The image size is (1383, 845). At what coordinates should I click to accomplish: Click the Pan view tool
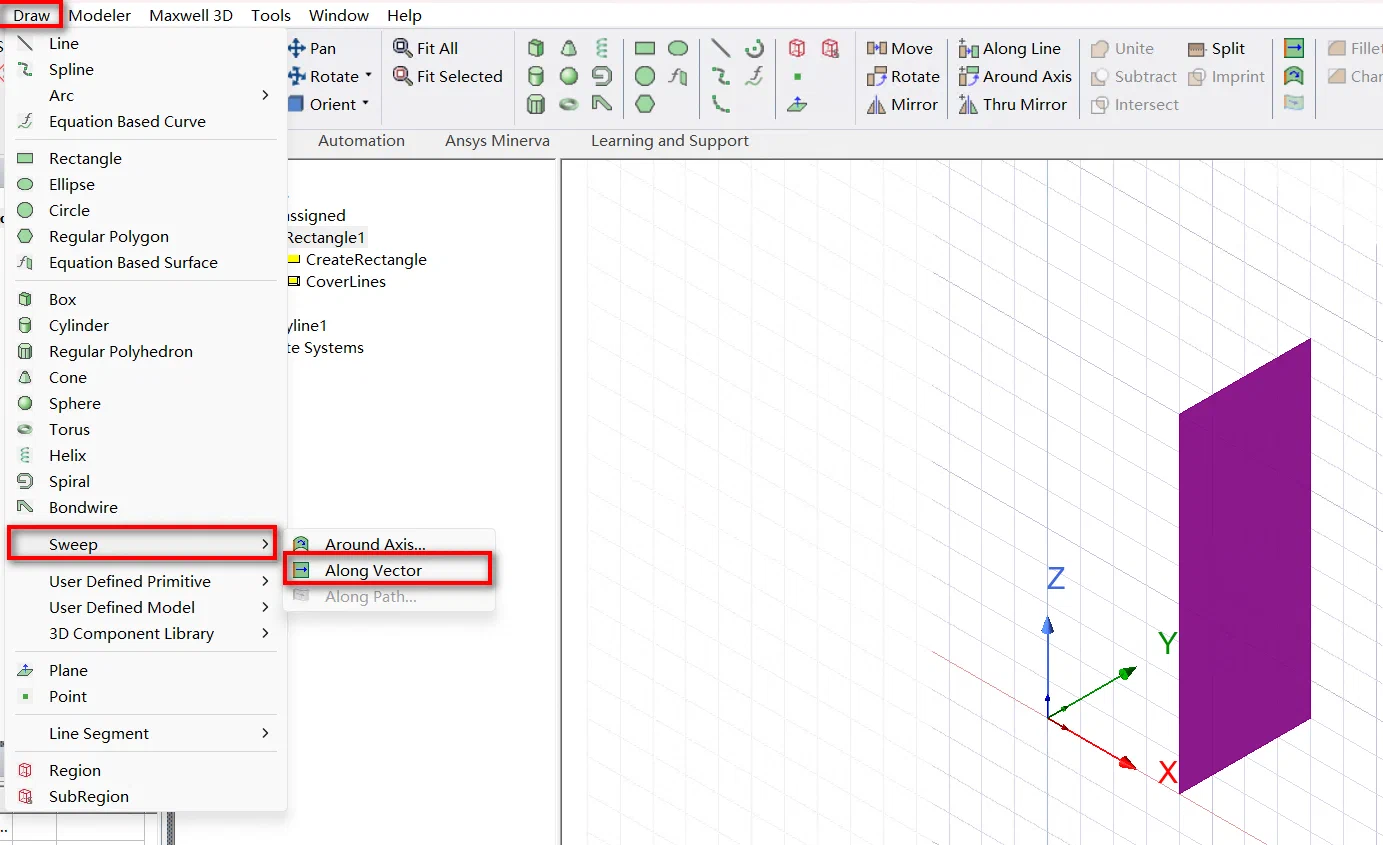[311, 48]
